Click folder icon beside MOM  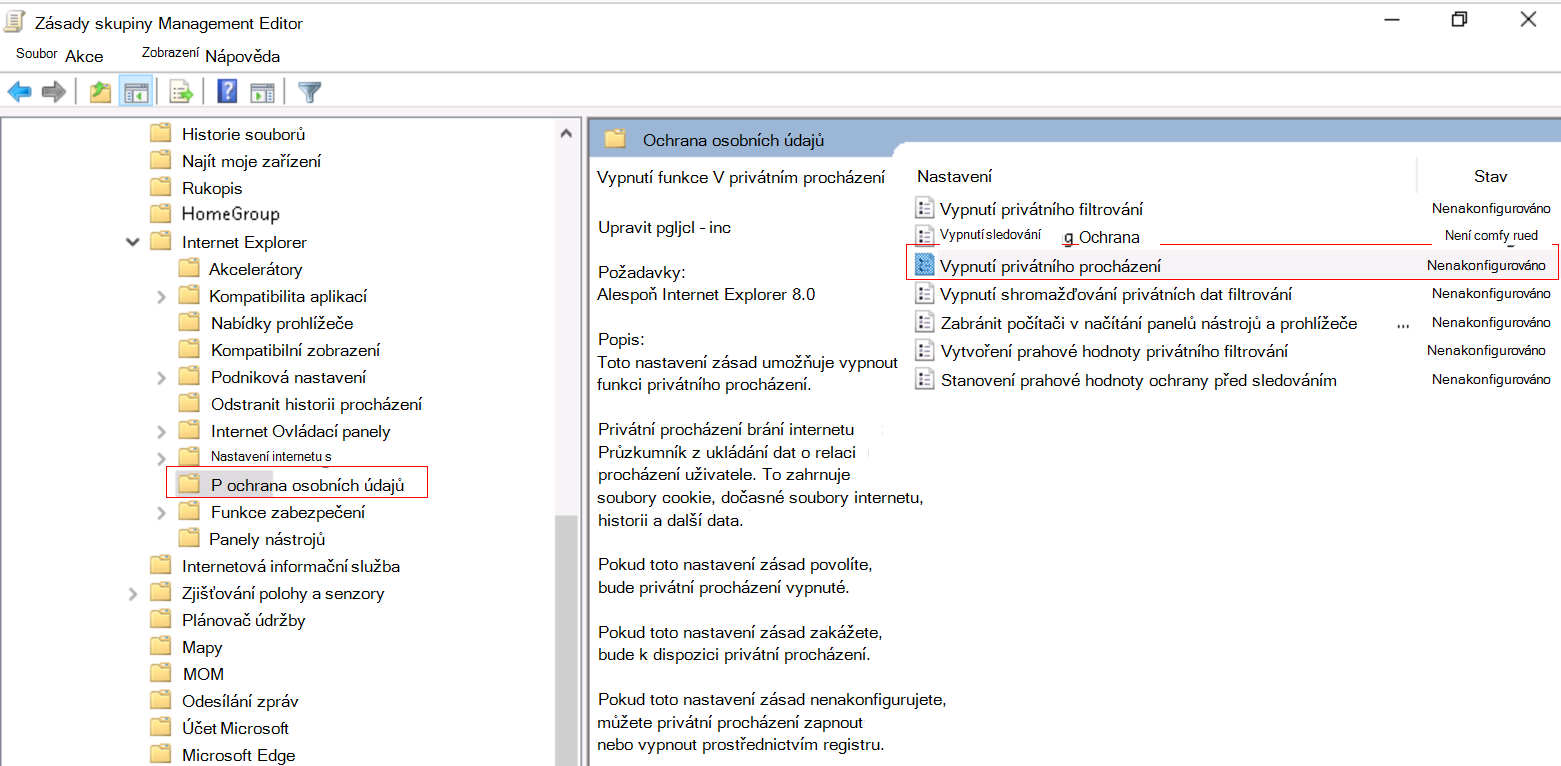161,674
